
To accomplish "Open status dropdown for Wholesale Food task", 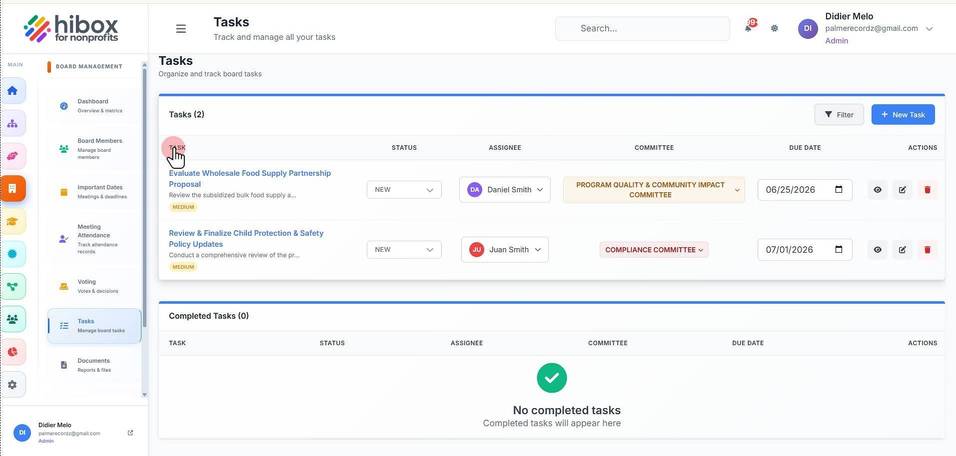I will 404,190.
